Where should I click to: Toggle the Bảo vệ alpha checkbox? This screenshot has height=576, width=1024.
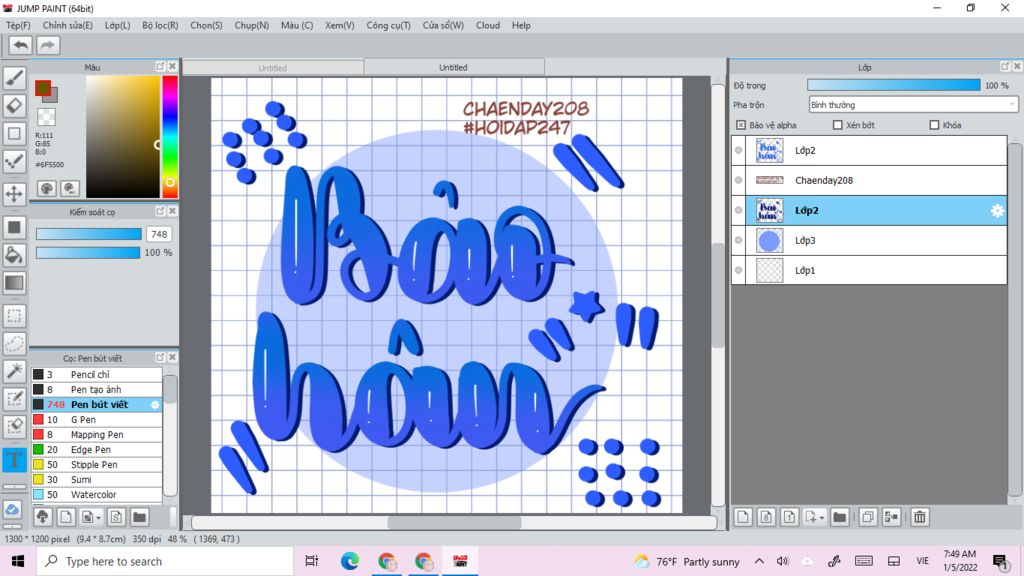click(741, 125)
